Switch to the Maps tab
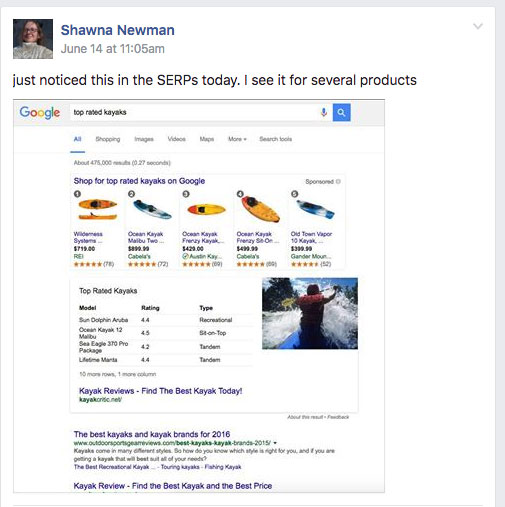The width and height of the screenshot is (505, 507). [x=207, y=139]
